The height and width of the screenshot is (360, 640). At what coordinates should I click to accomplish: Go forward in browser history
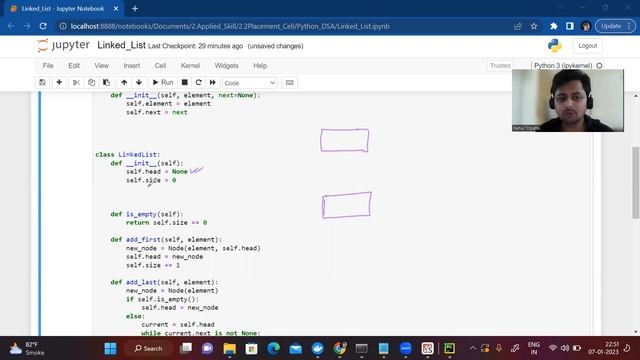pyautogui.click(x=27, y=26)
